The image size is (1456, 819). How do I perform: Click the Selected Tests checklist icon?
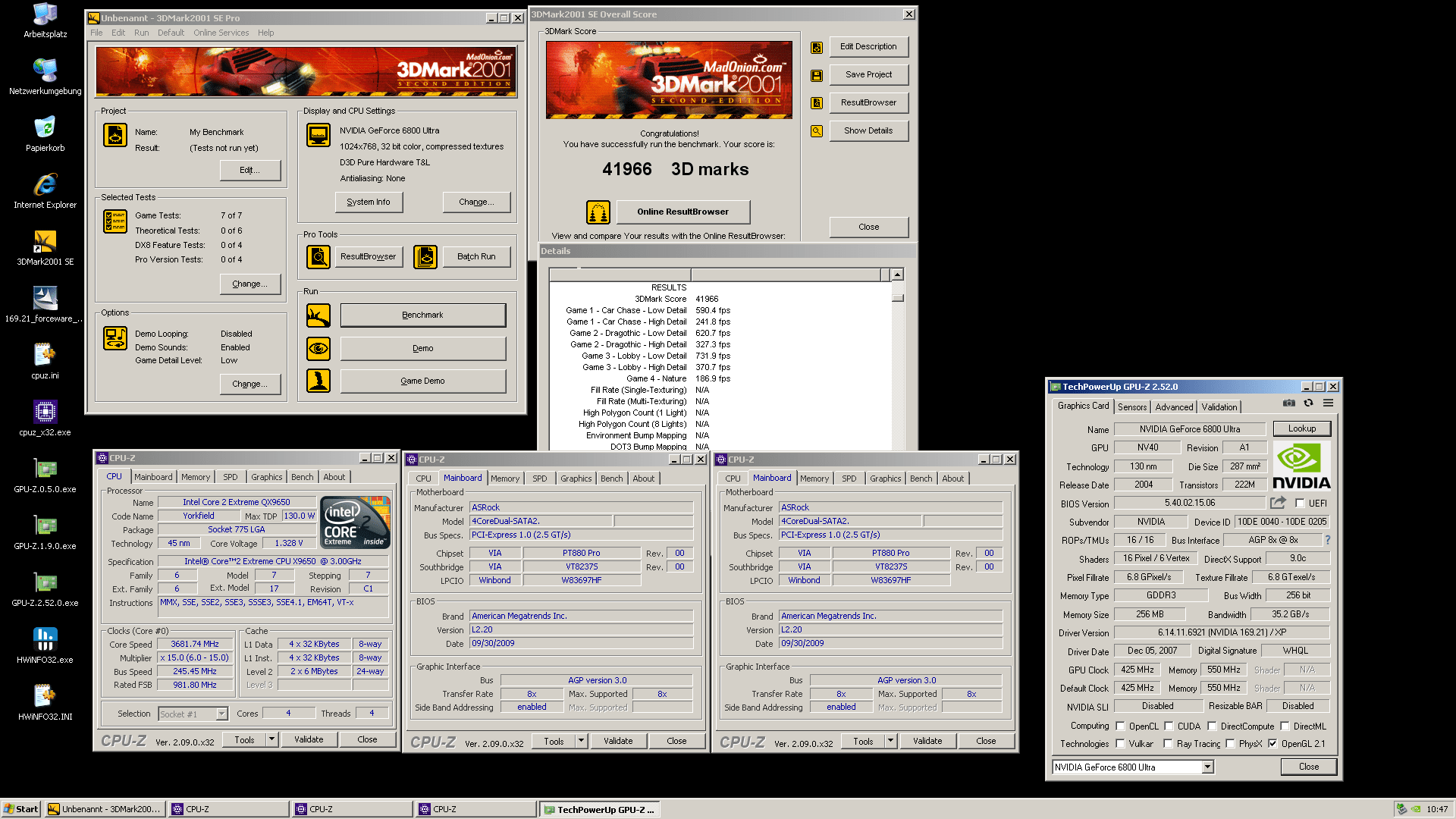pos(115,221)
